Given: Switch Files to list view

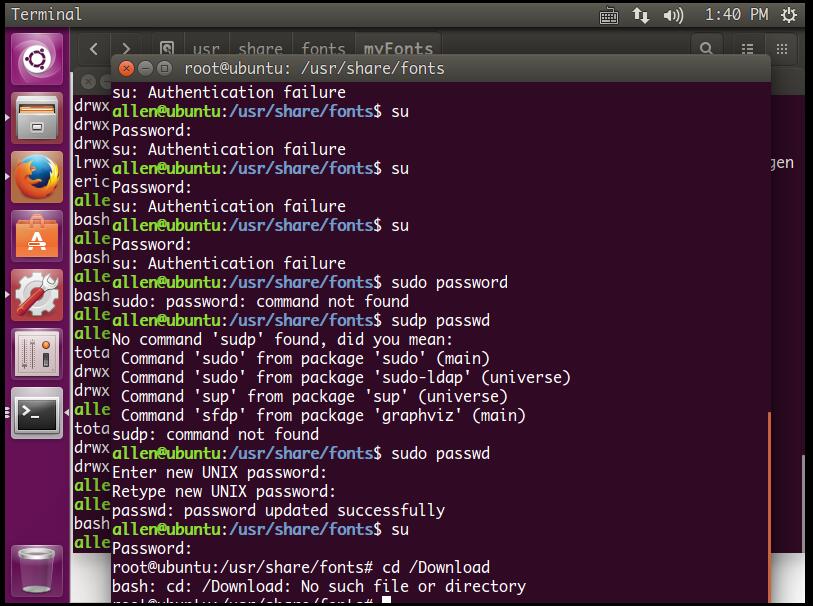Looking at the screenshot, I should pos(748,48).
